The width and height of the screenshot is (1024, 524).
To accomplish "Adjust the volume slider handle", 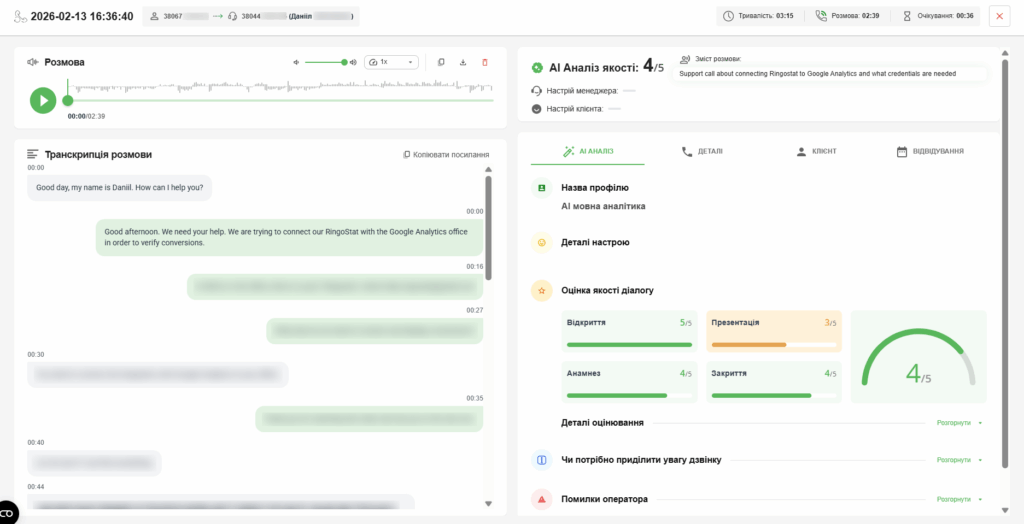I will pos(344,62).
